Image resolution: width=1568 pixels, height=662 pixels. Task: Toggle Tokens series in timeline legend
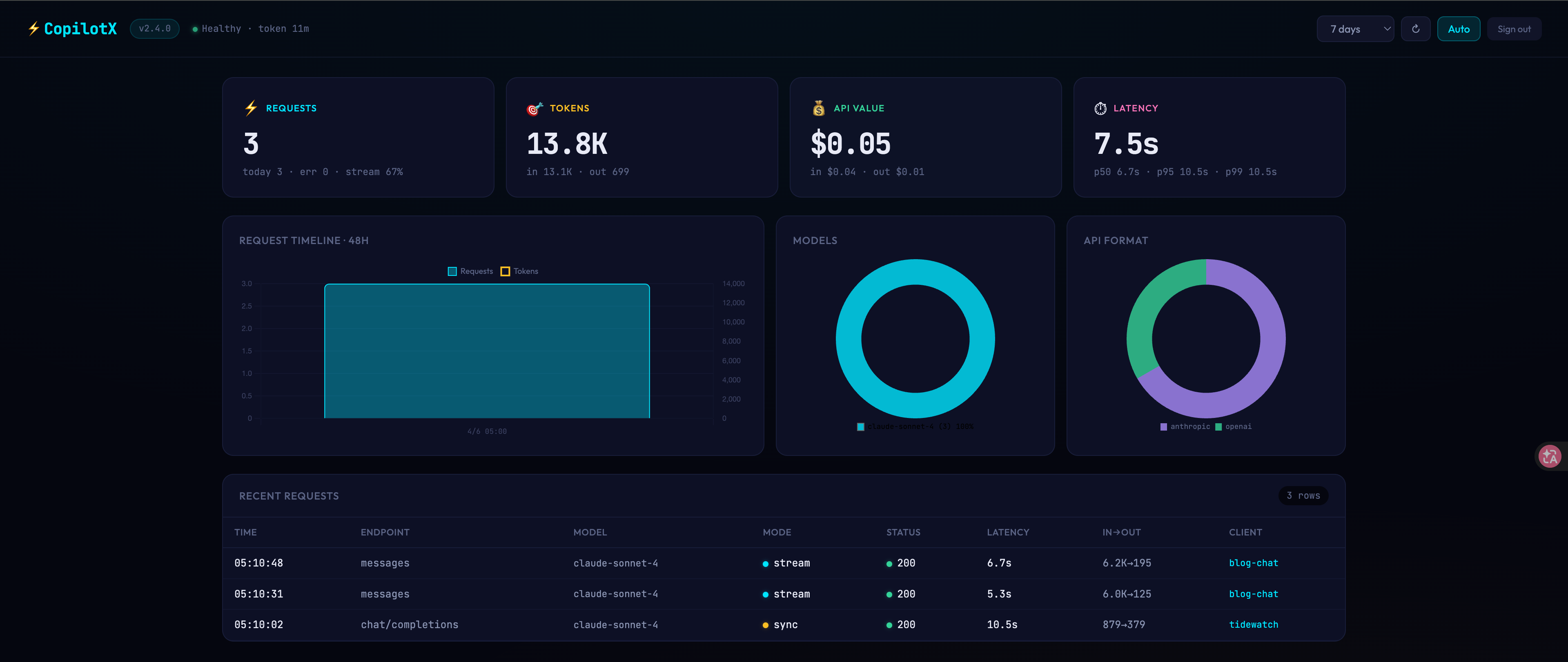click(519, 271)
